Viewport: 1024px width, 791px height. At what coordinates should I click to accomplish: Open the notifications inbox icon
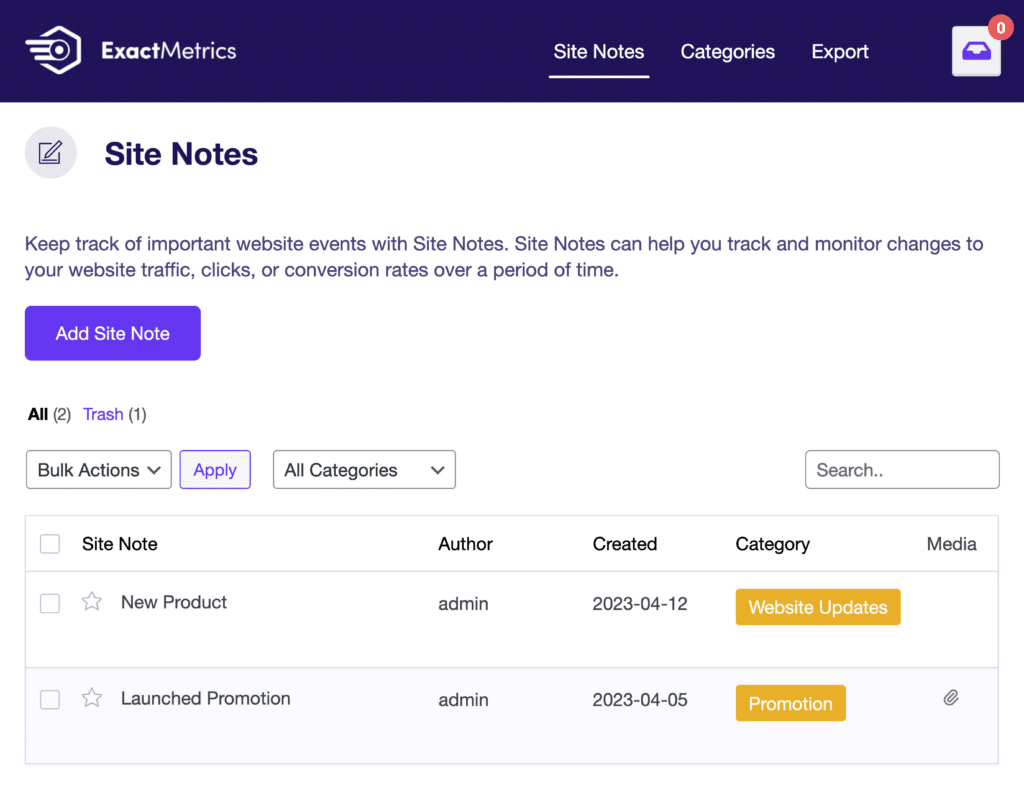(x=975, y=50)
